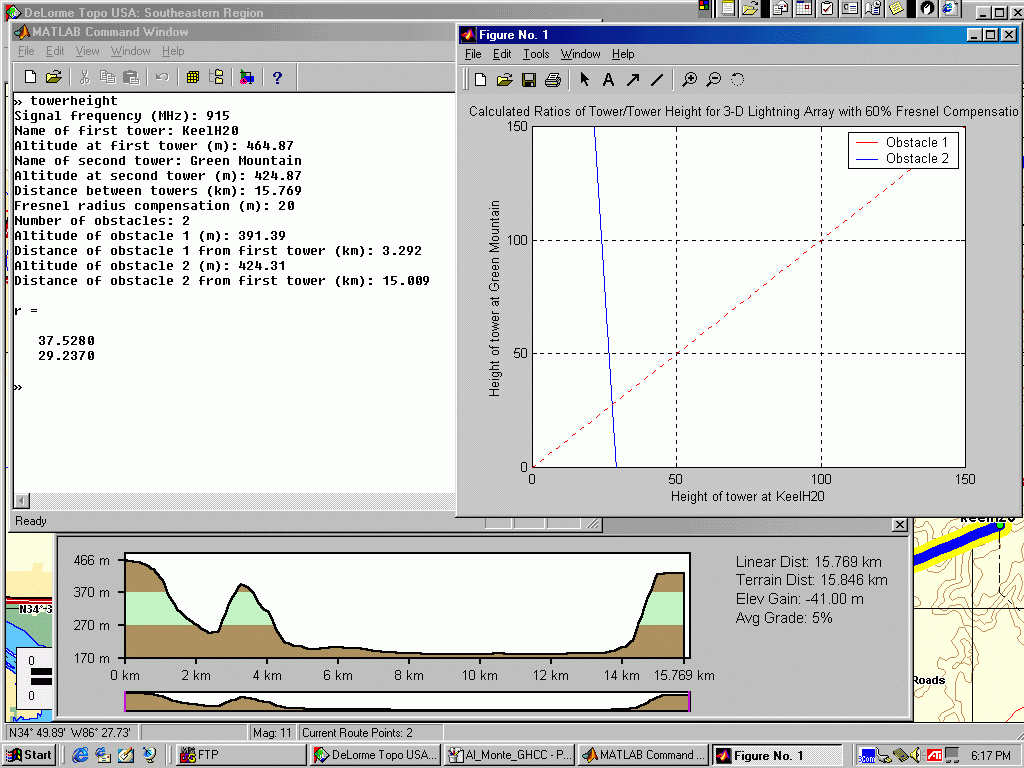
Task: Launch Internet Explorer from quick launch
Action: point(80,755)
